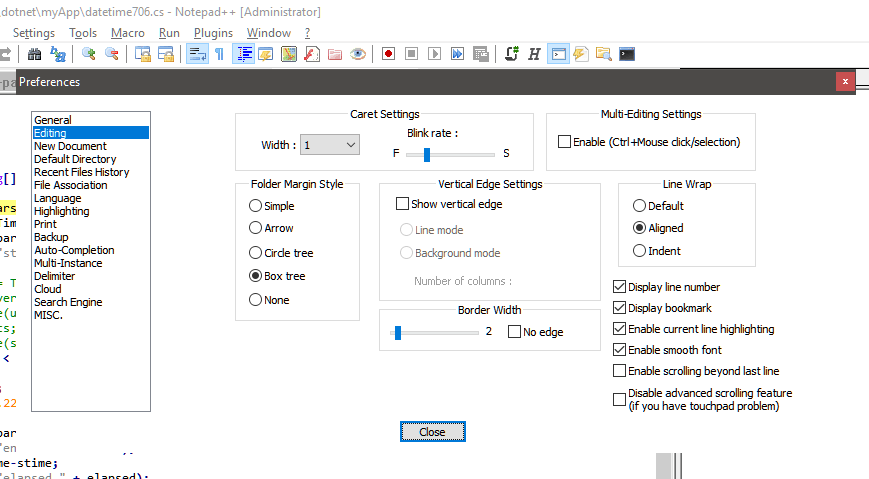Click the Find binoculars toolbar icon
Viewport: 869px width, 479px height.
pyautogui.click(x=35, y=54)
